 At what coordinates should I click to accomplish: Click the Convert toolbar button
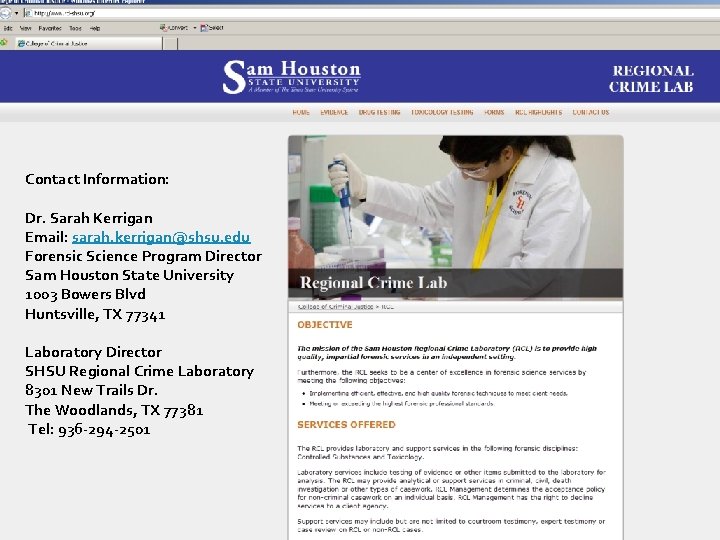(174, 28)
